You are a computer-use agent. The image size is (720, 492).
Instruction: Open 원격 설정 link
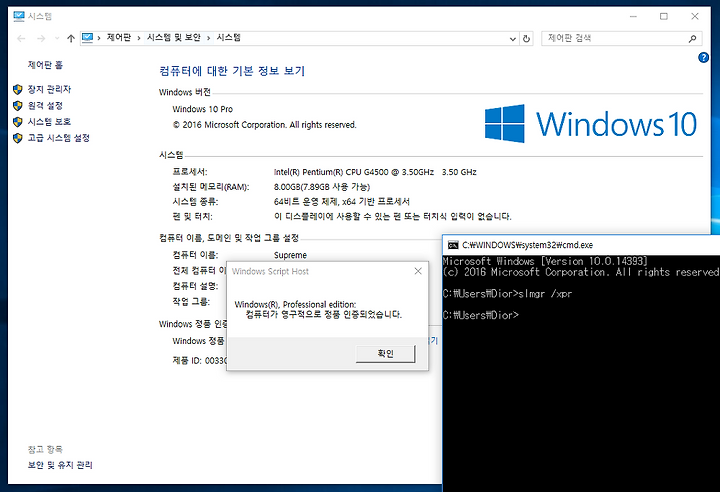[45, 106]
